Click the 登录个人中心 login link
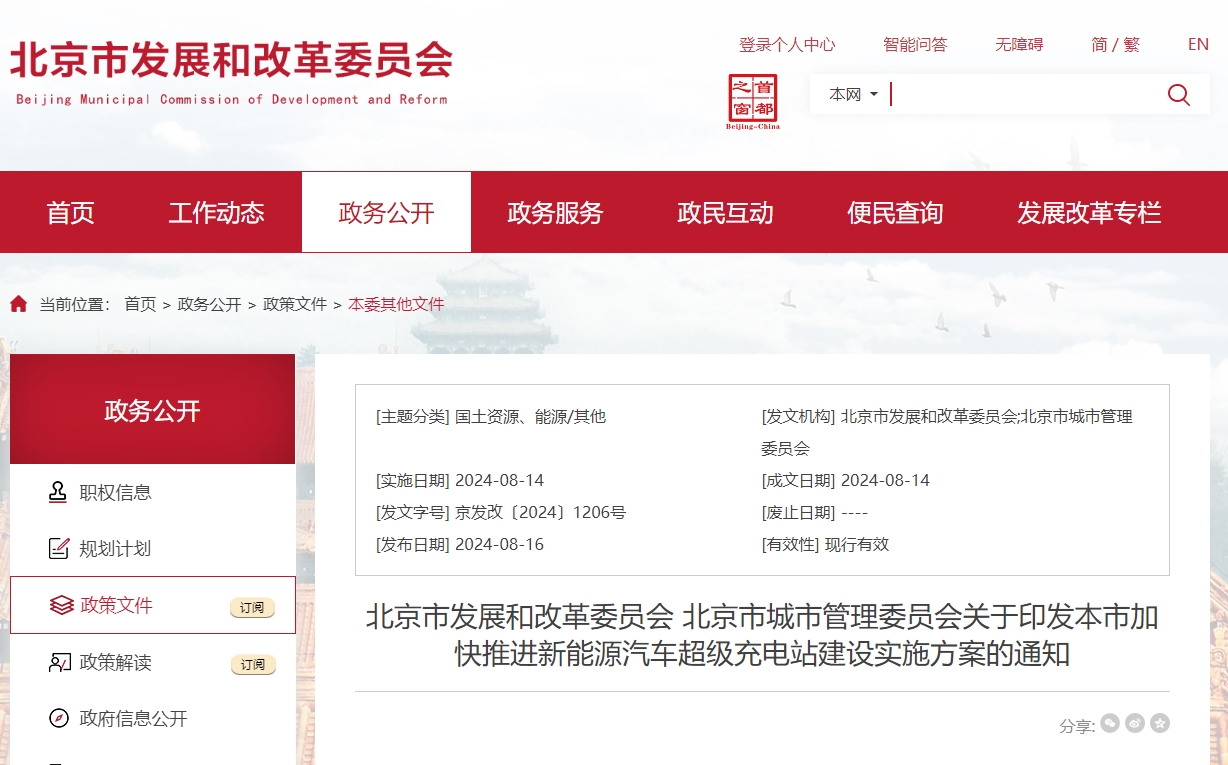The height and width of the screenshot is (765, 1228). coord(787,44)
